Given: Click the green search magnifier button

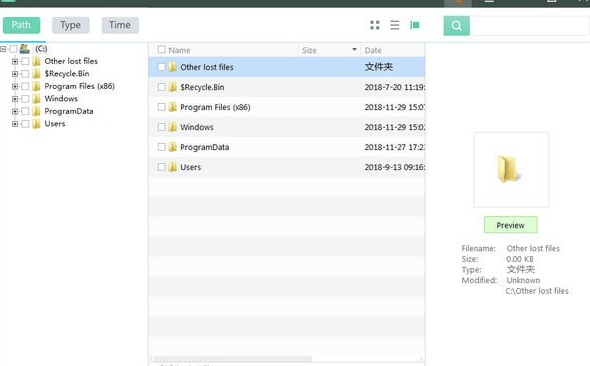Looking at the screenshot, I should [x=456, y=26].
